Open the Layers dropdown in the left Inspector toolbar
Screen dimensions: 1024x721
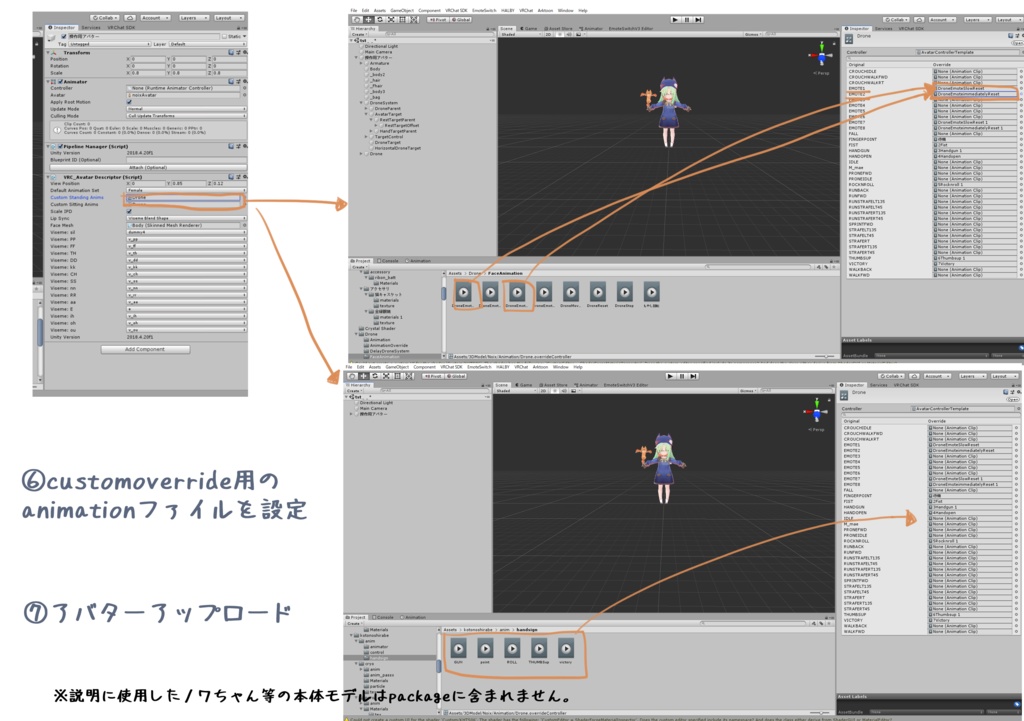coord(193,18)
